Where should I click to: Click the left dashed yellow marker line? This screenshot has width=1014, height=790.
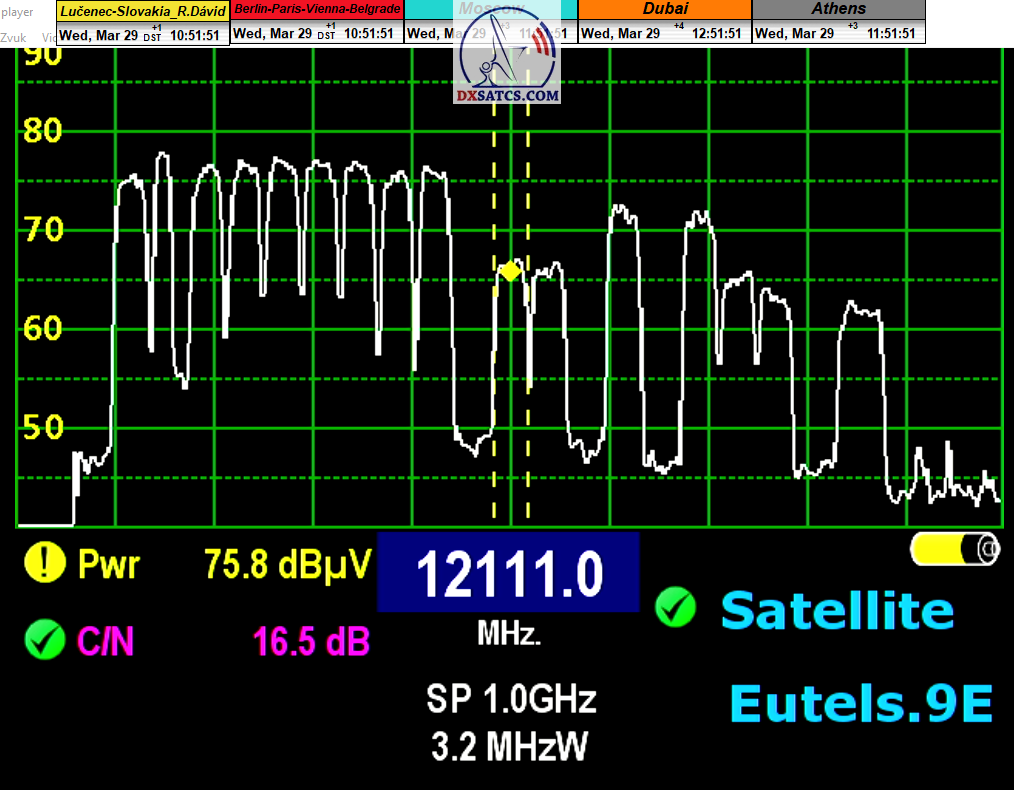pyautogui.click(x=494, y=400)
